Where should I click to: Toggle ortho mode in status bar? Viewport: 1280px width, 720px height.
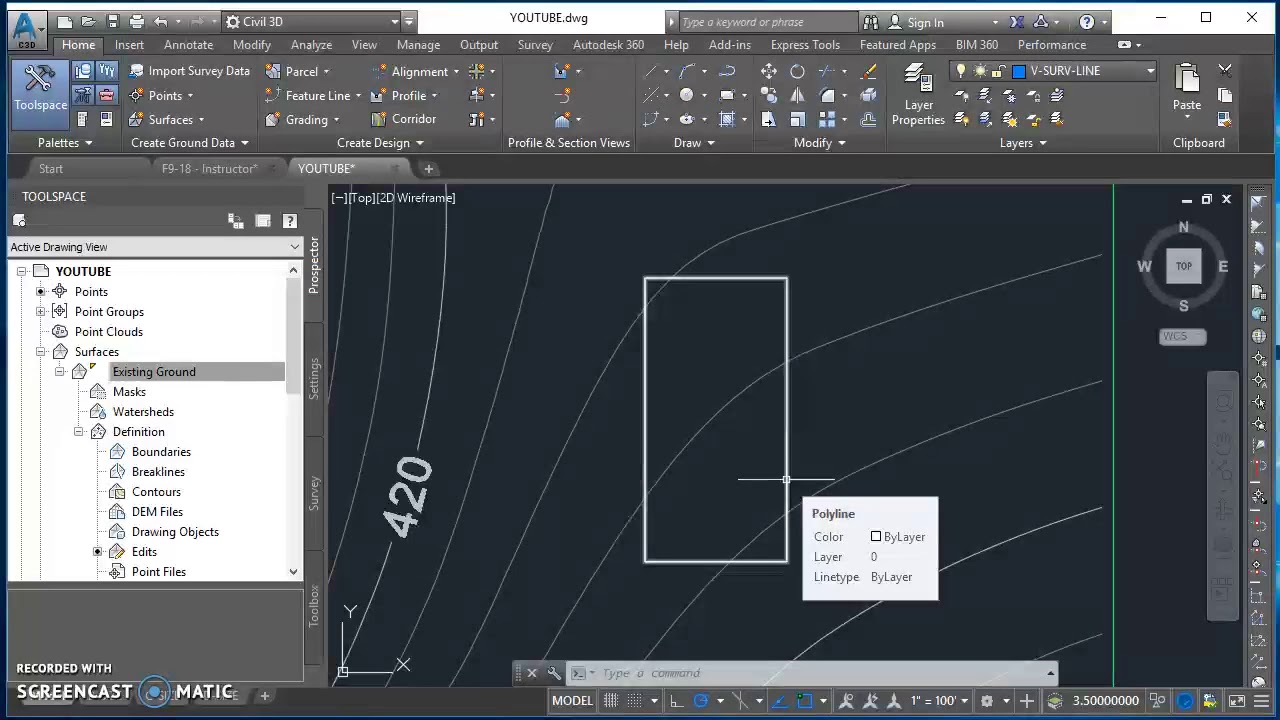(677, 701)
